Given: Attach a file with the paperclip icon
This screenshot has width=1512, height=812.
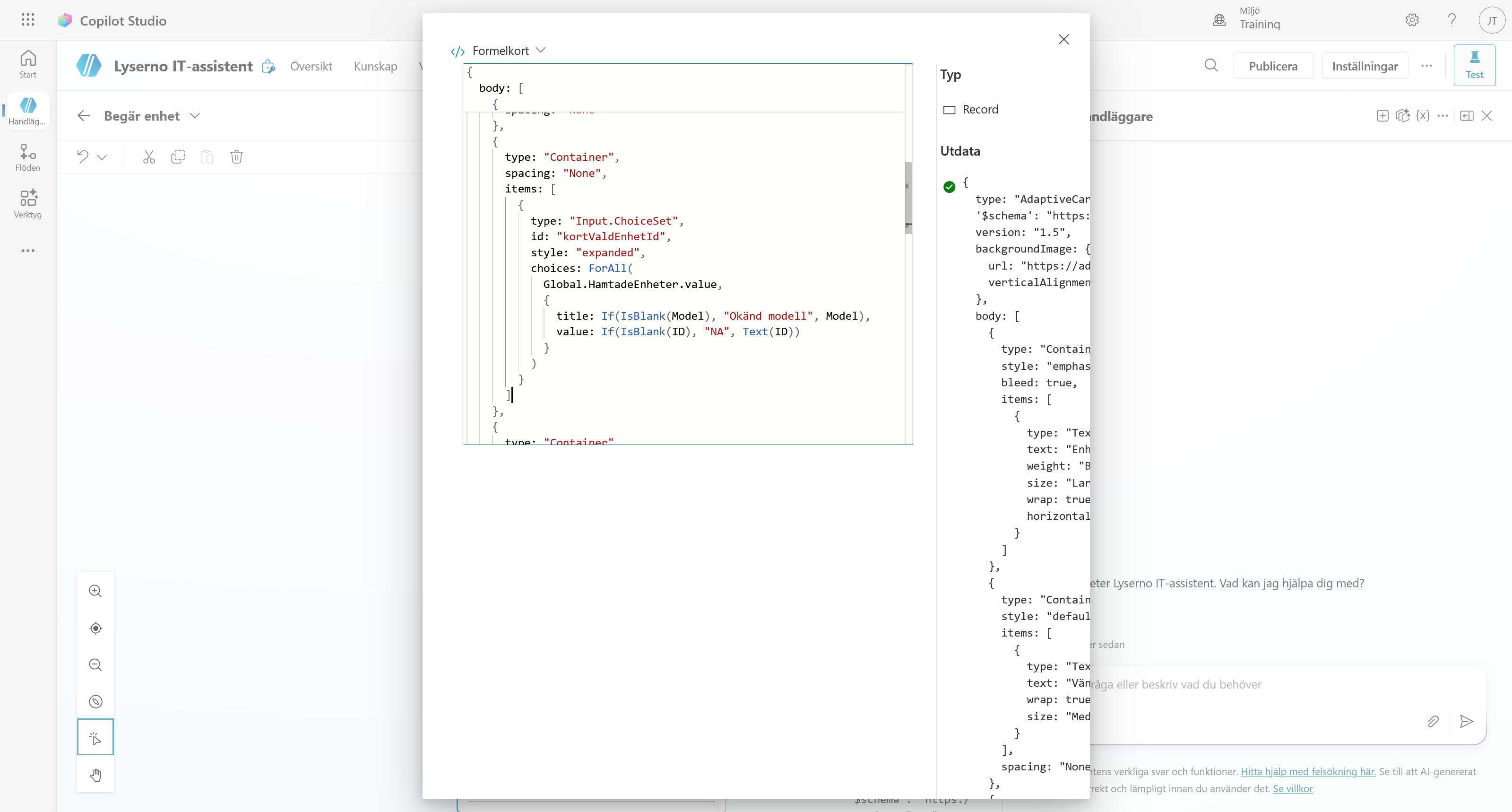Looking at the screenshot, I should (1433, 722).
